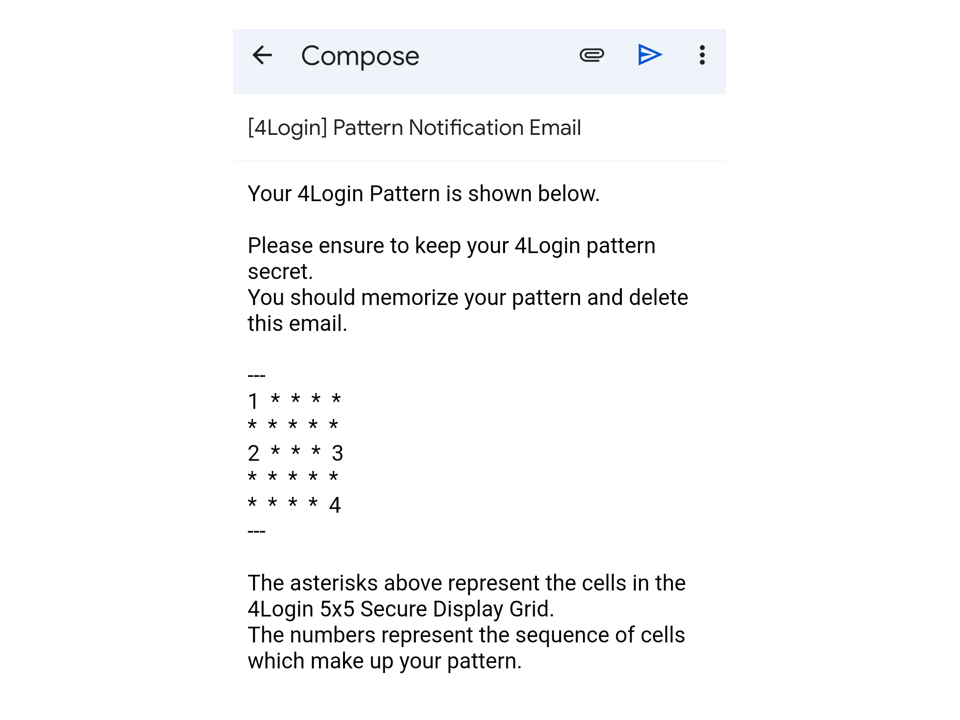Viewport: 960px width, 720px height.
Task: Click the 'You should memorize your pattern' sentence
Action: 468,310
